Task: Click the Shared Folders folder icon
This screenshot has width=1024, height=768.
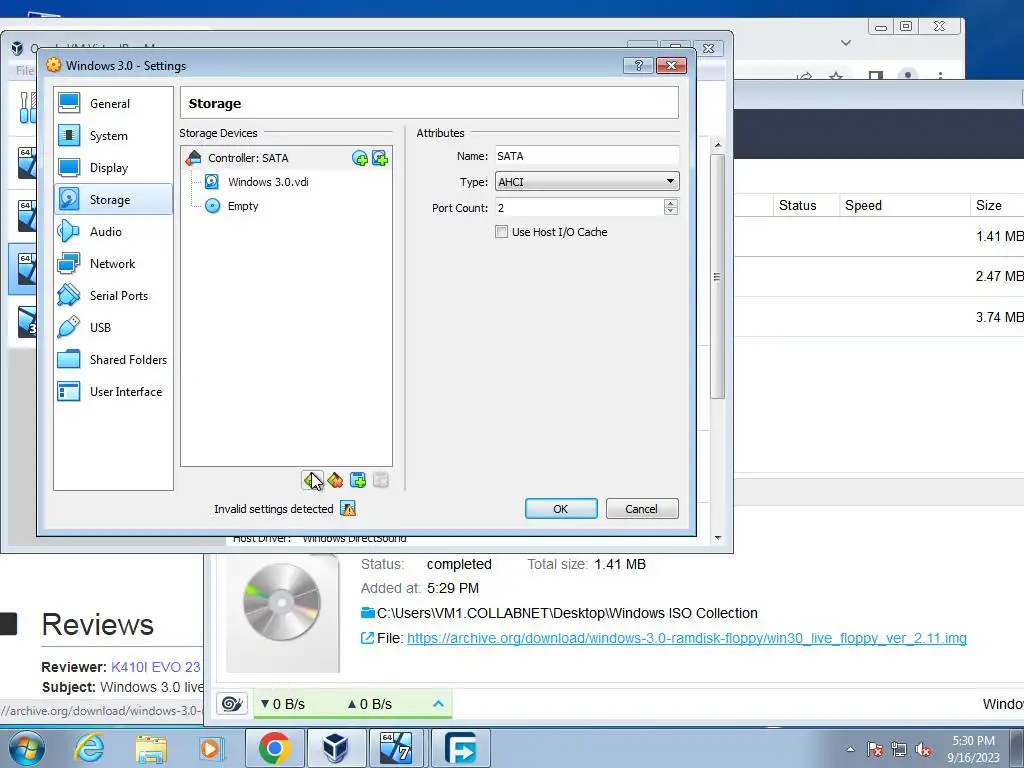Action: (69, 359)
